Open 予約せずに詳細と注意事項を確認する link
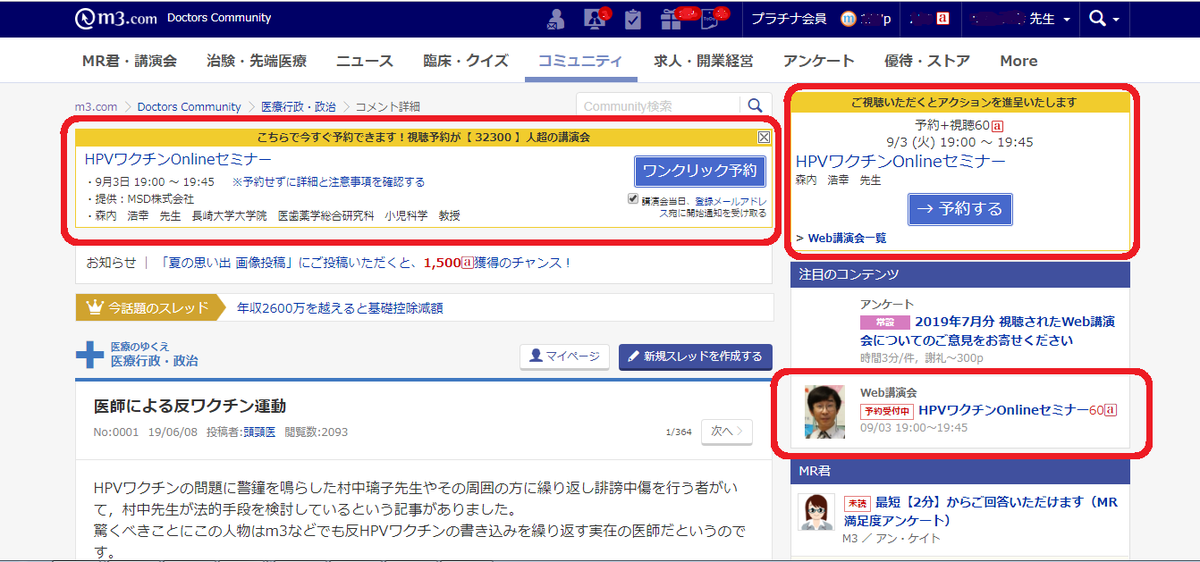 (328, 182)
